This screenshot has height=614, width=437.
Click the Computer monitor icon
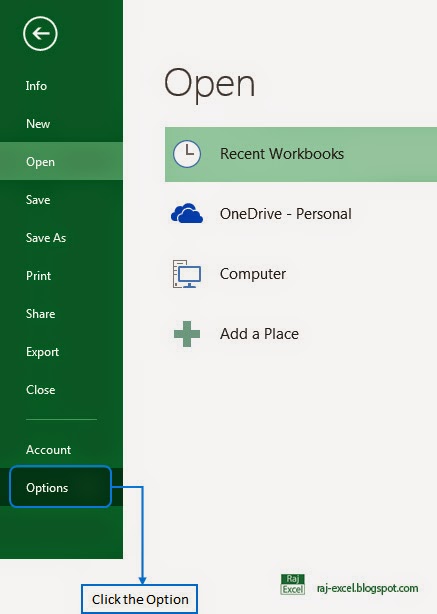tap(187, 274)
